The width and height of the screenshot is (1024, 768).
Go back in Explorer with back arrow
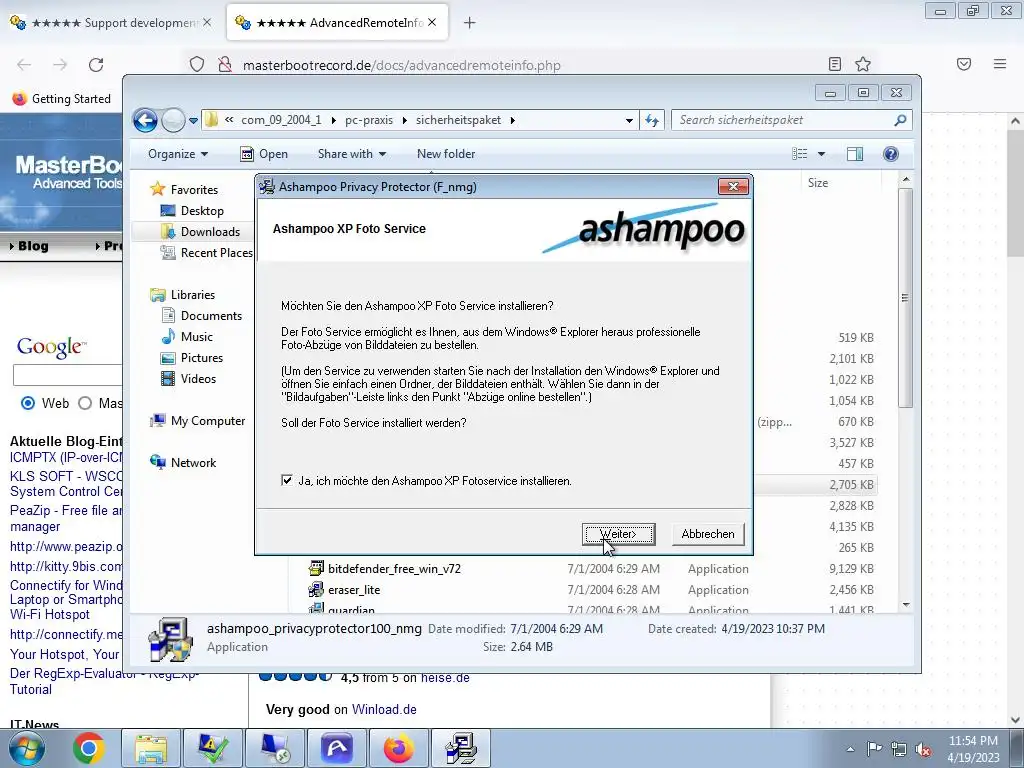tap(145, 120)
